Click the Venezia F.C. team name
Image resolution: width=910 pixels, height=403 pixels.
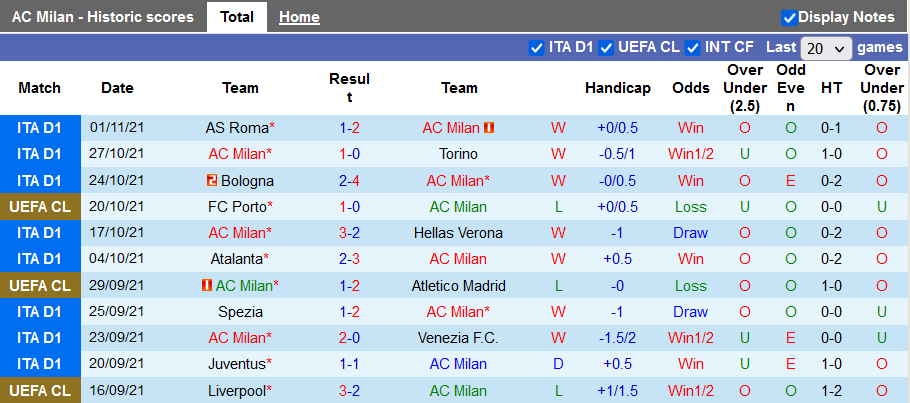[458, 338]
